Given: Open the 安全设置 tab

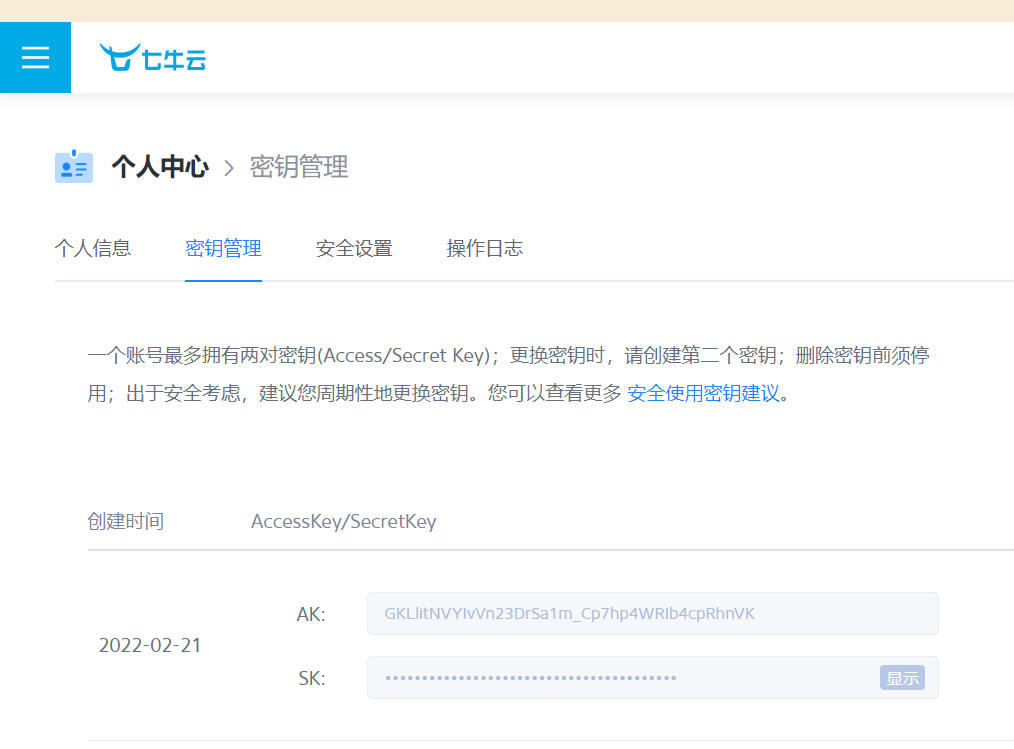Looking at the screenshot, I should [x=354, y=248].
